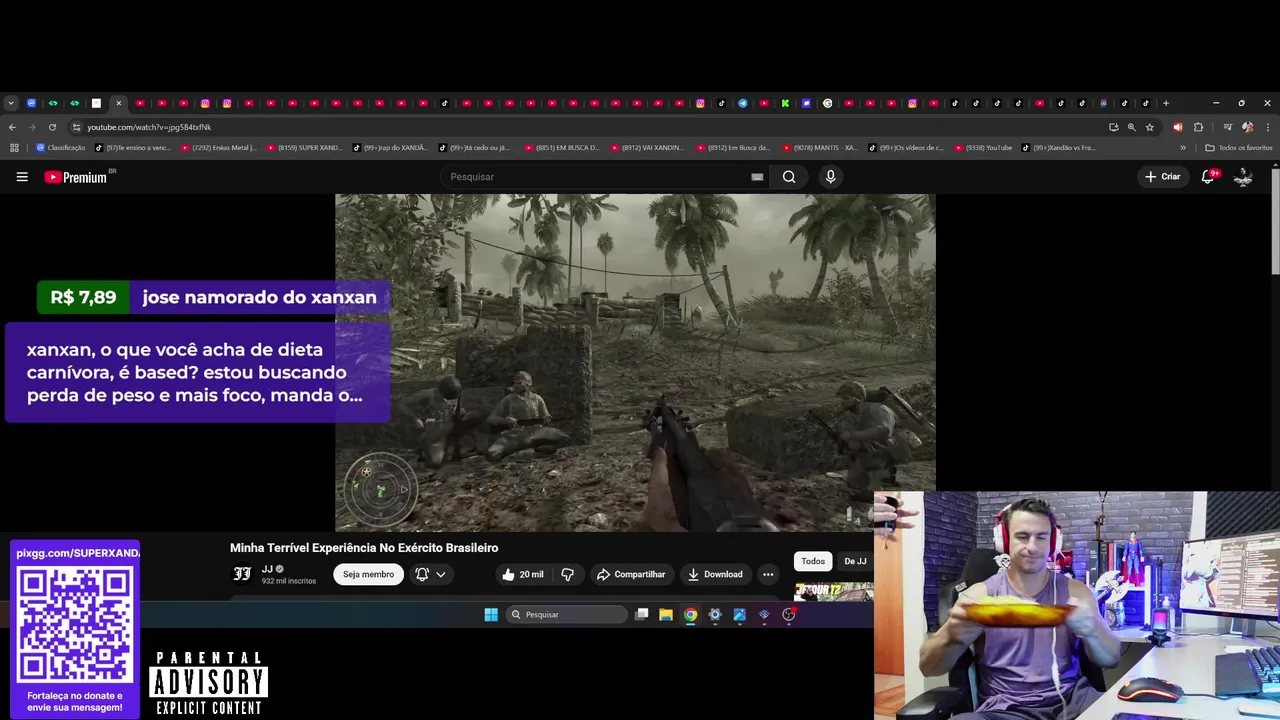The image size is (1280, 720).
Task: Reload the page with refresh icon
Action: [52, 127]
